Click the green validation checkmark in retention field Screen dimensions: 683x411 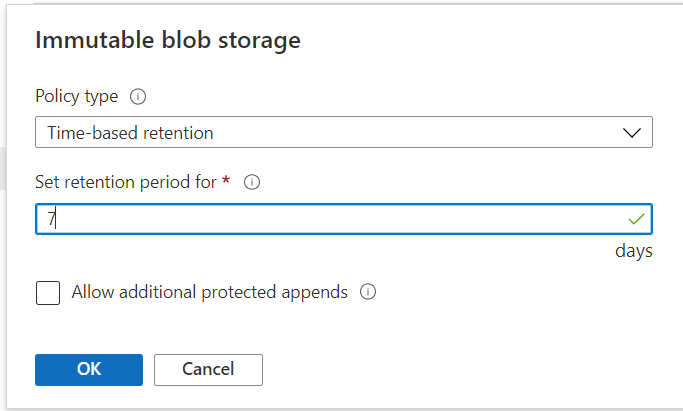(636, 219)
